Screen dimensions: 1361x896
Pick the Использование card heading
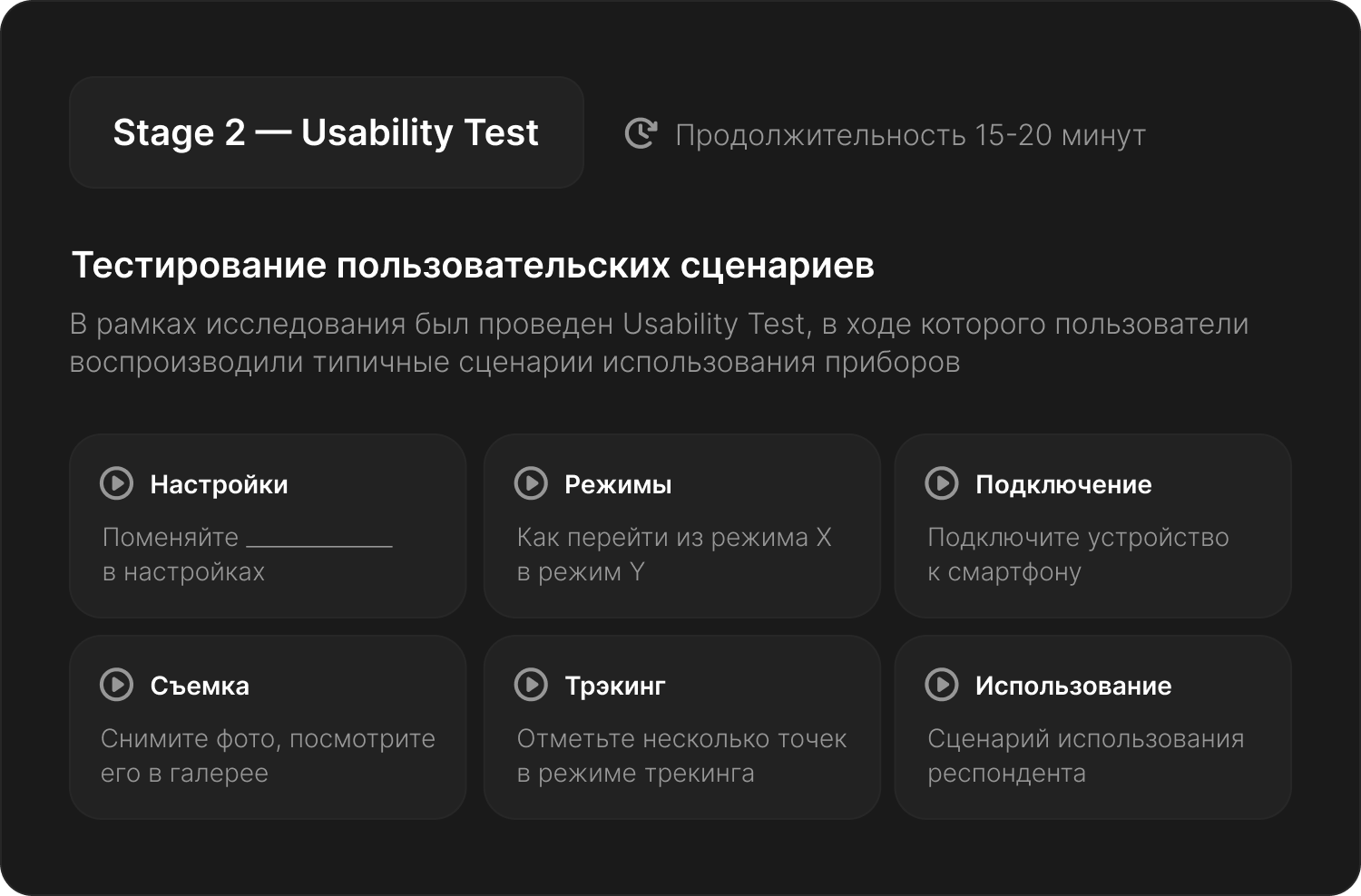coord(1073,686)
